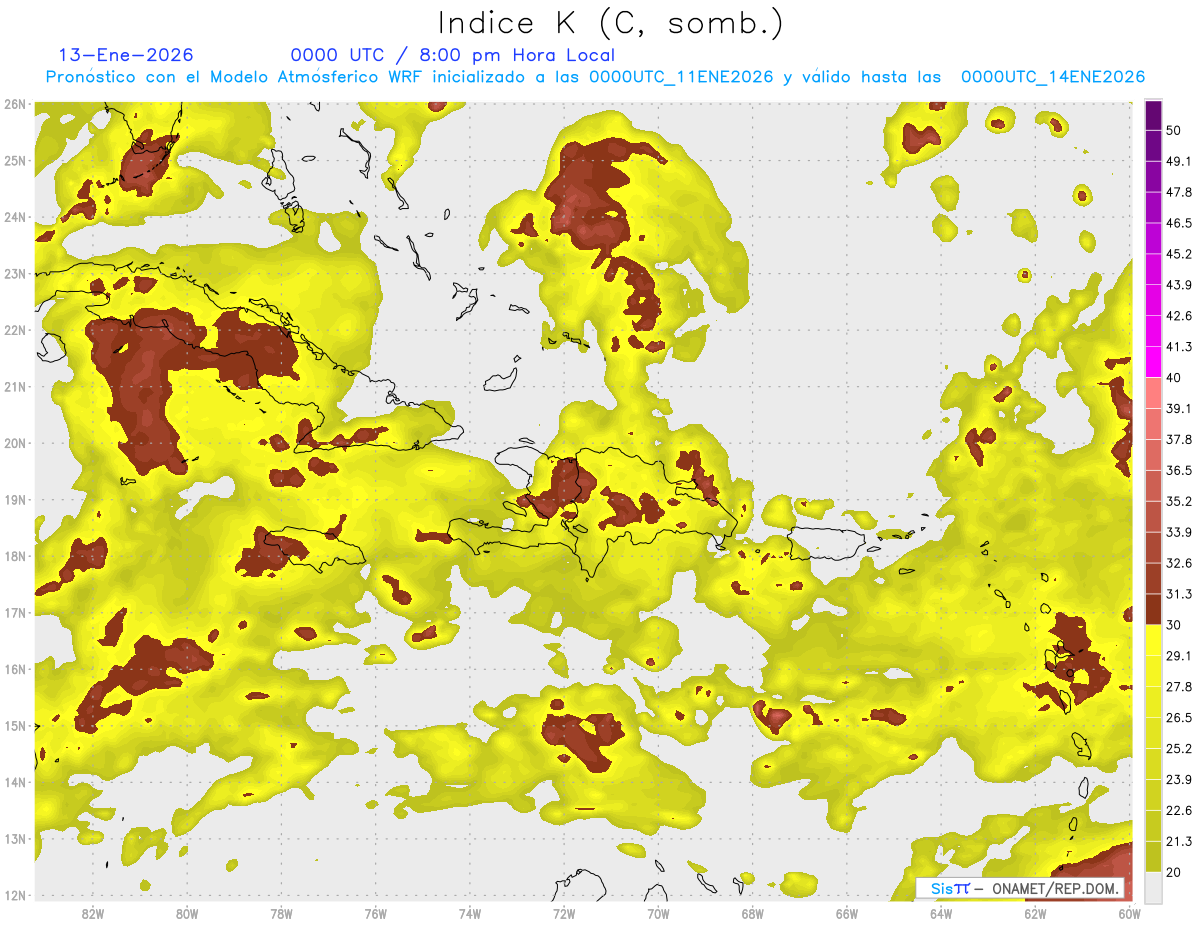Click the color scale value '23.9'
This screenshot has width=1200, height=927.
(x=1179, y=780)
